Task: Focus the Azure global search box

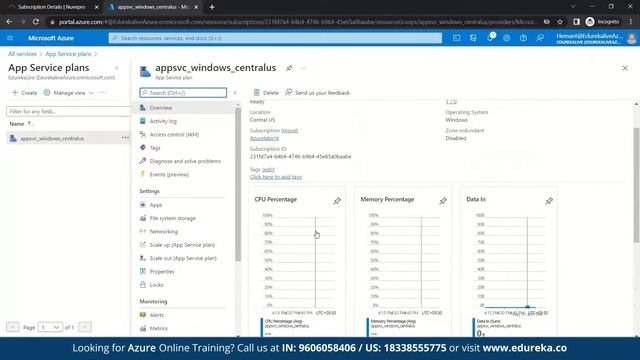Action: [x=275, y=38]
